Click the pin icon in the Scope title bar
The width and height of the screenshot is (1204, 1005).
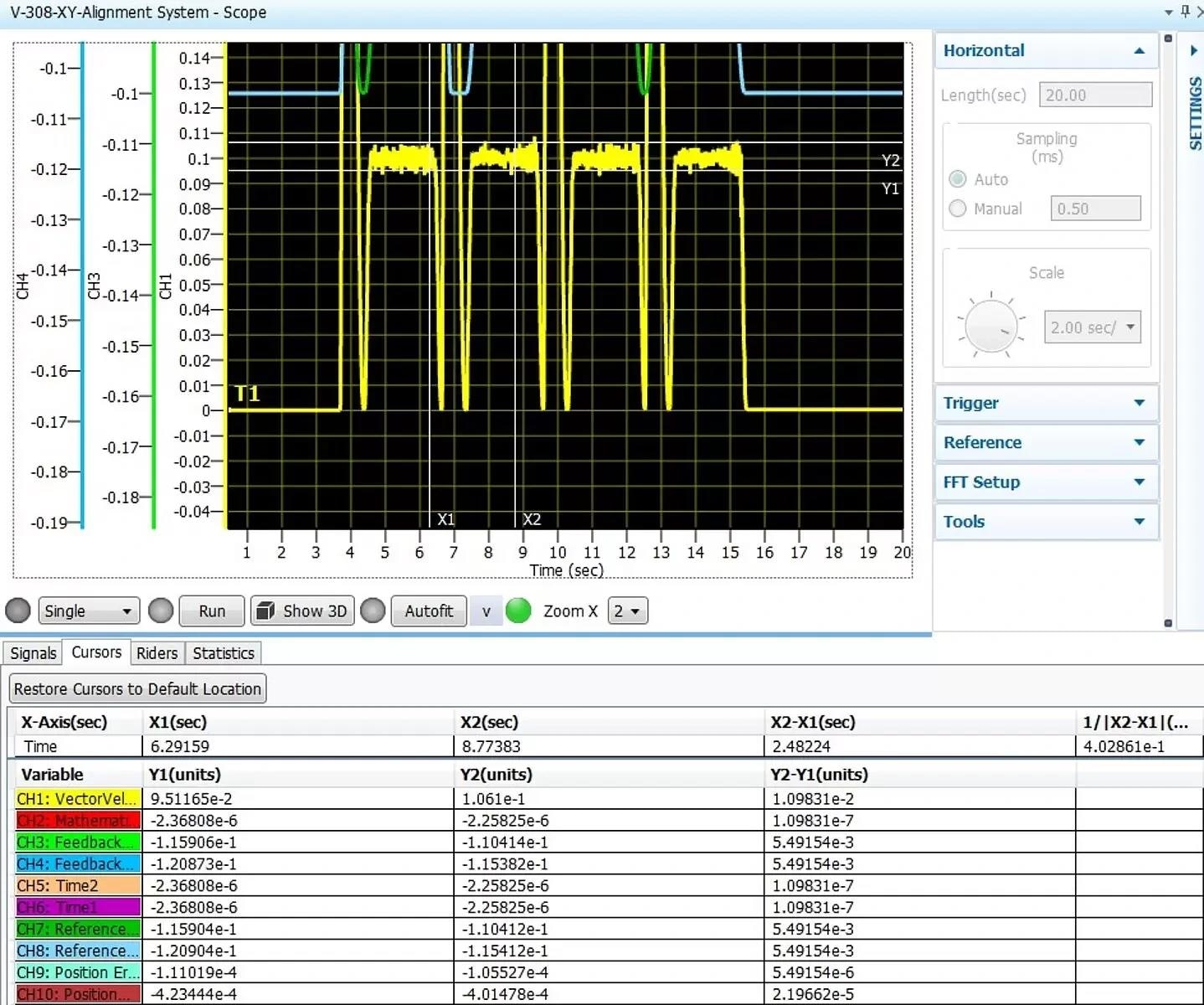pyautogui.click(x=1185, y=11)
